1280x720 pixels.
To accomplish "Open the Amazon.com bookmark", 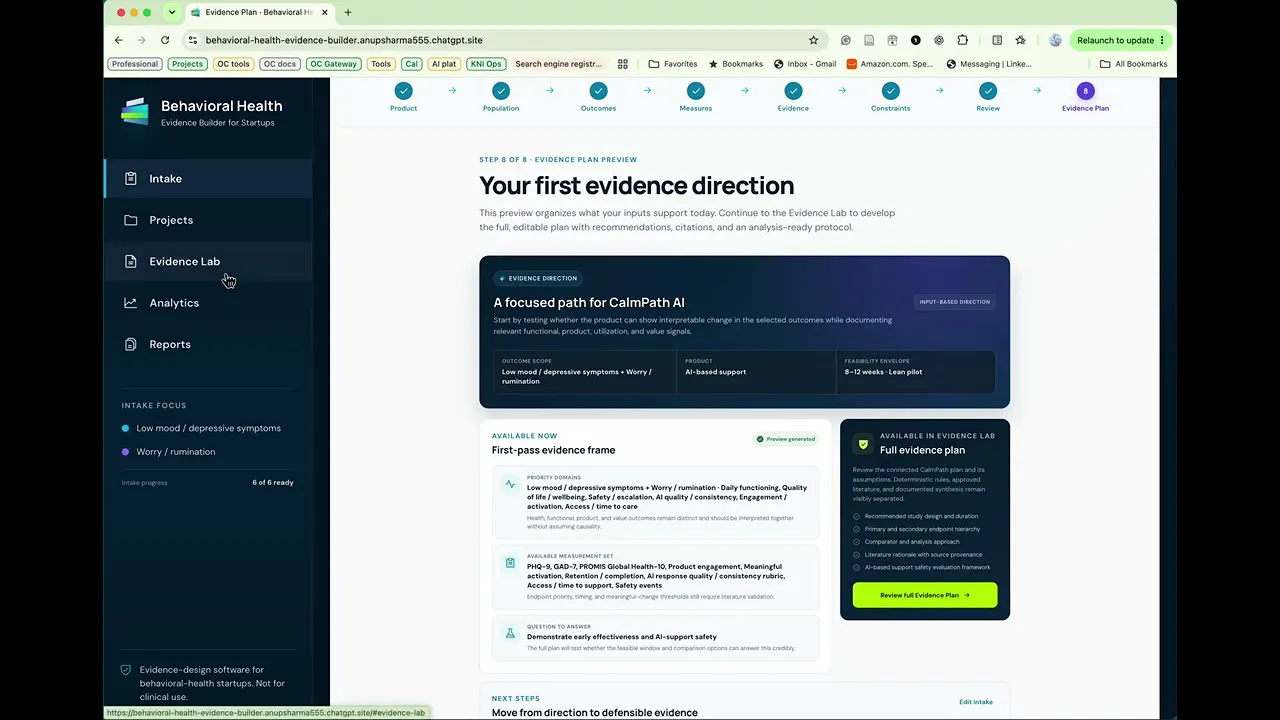I will pyautogui.click(x=889, y=64).
